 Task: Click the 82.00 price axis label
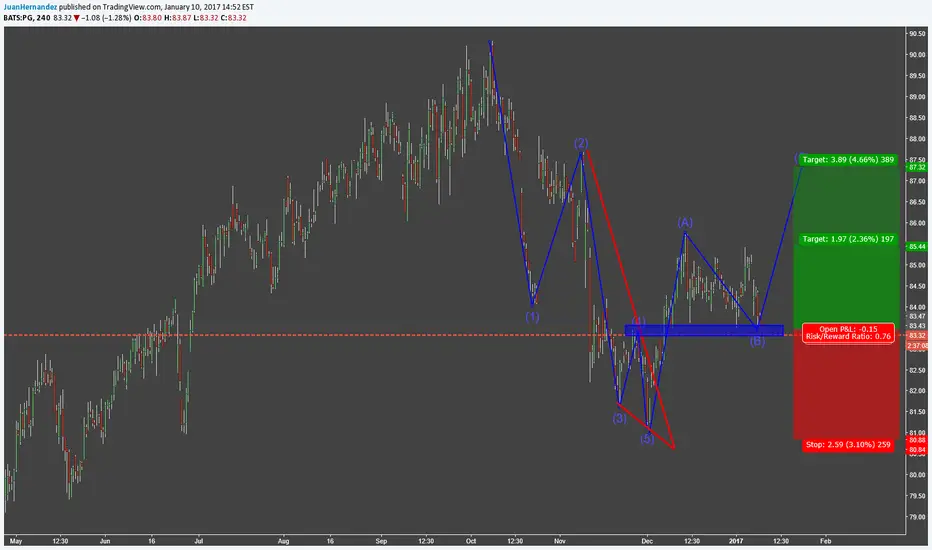point(917,391)
